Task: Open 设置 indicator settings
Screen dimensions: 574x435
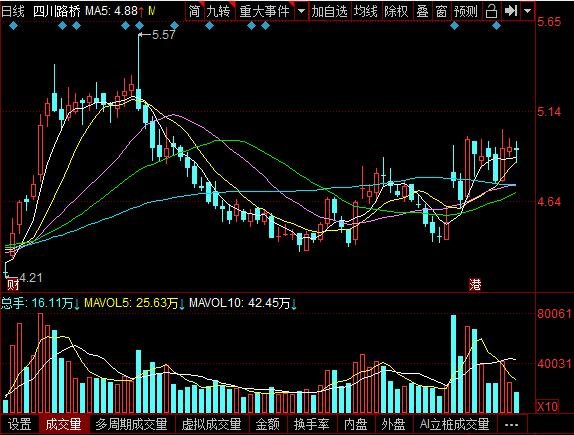Action: click(19, 425)
